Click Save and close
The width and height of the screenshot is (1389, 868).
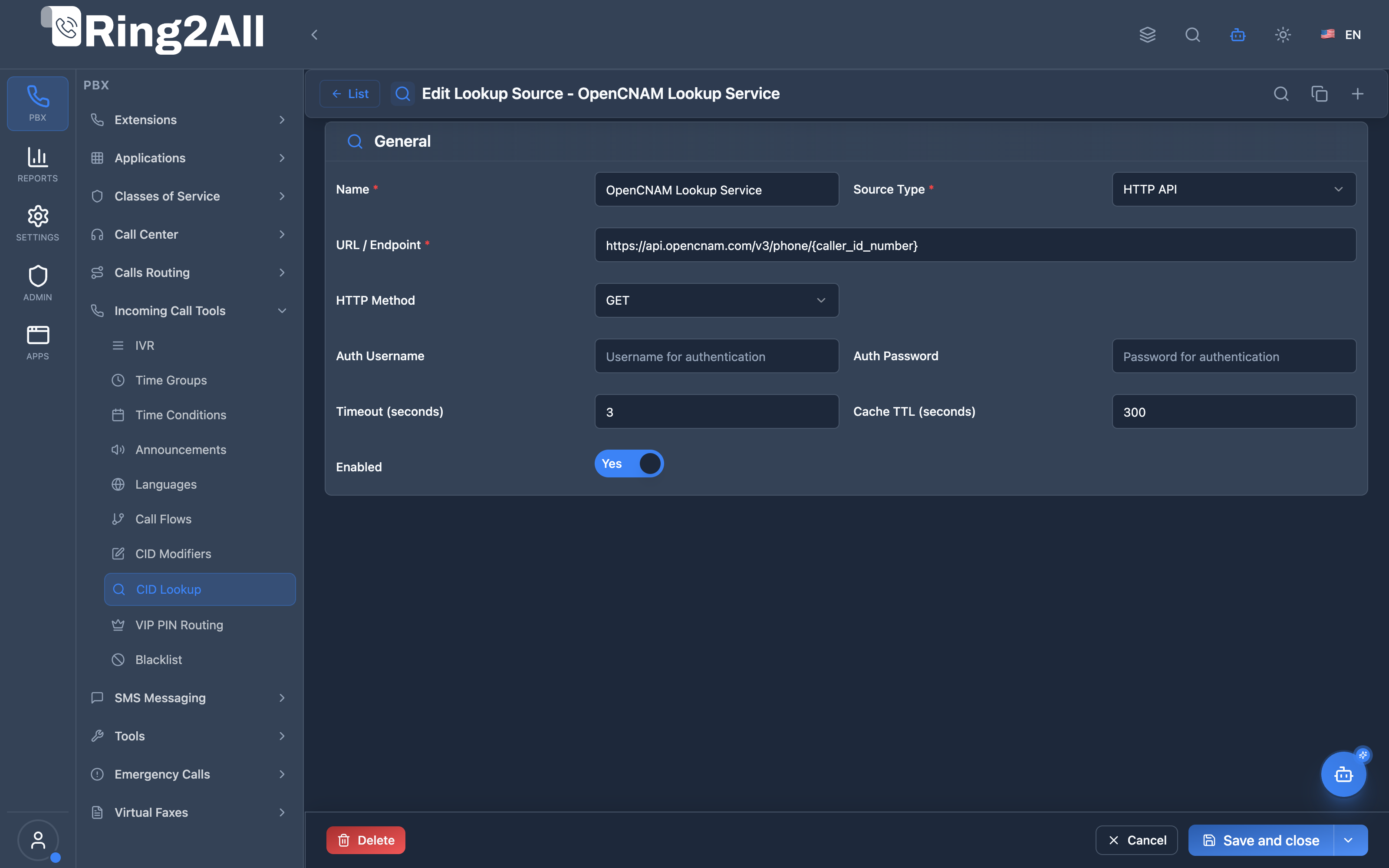pos(1261,841)
